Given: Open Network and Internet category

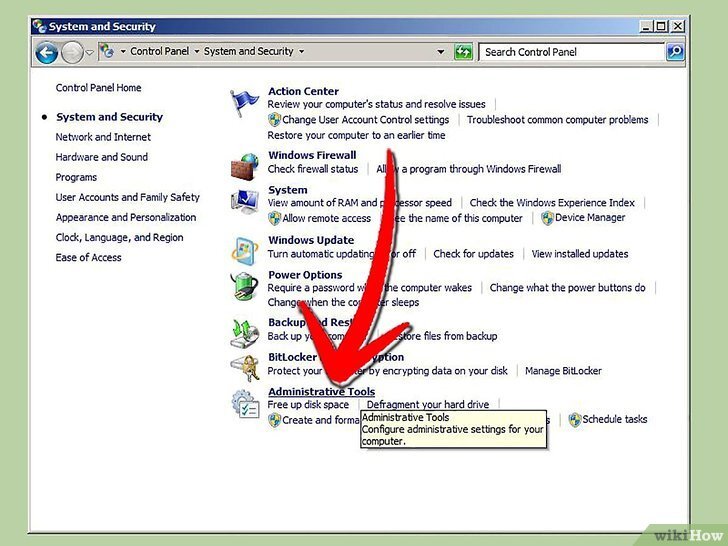Looking at the screenshot, I should (x=103, y=137).
